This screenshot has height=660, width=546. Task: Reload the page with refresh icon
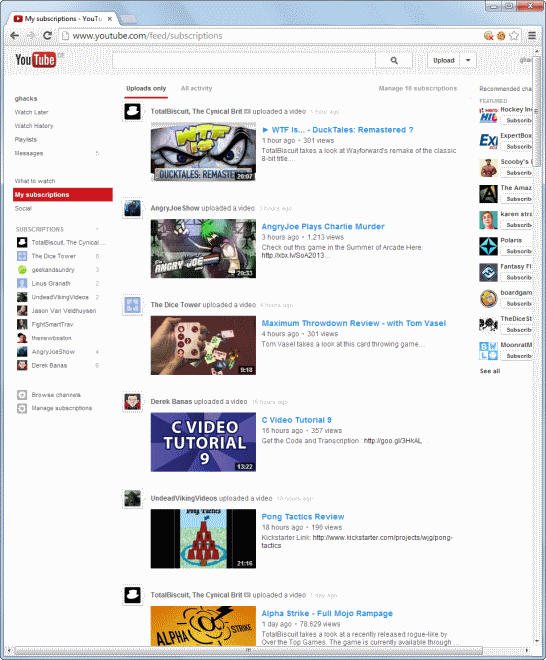(x=48, y=36)
